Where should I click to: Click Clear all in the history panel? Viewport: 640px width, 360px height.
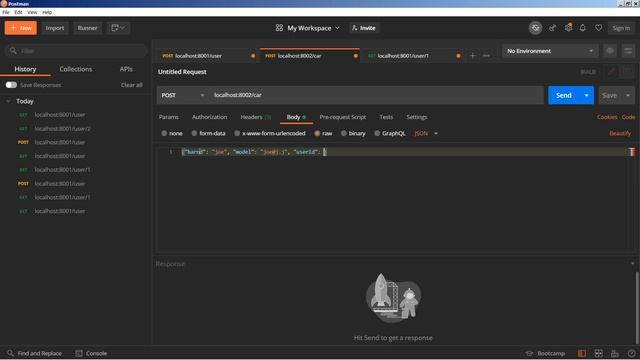pos(131,85)
